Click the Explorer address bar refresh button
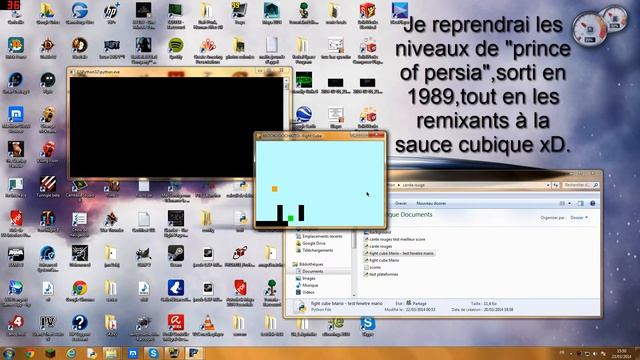Image resolution: width=640 pixels, height=360 pixels. [x=556, y=185]
